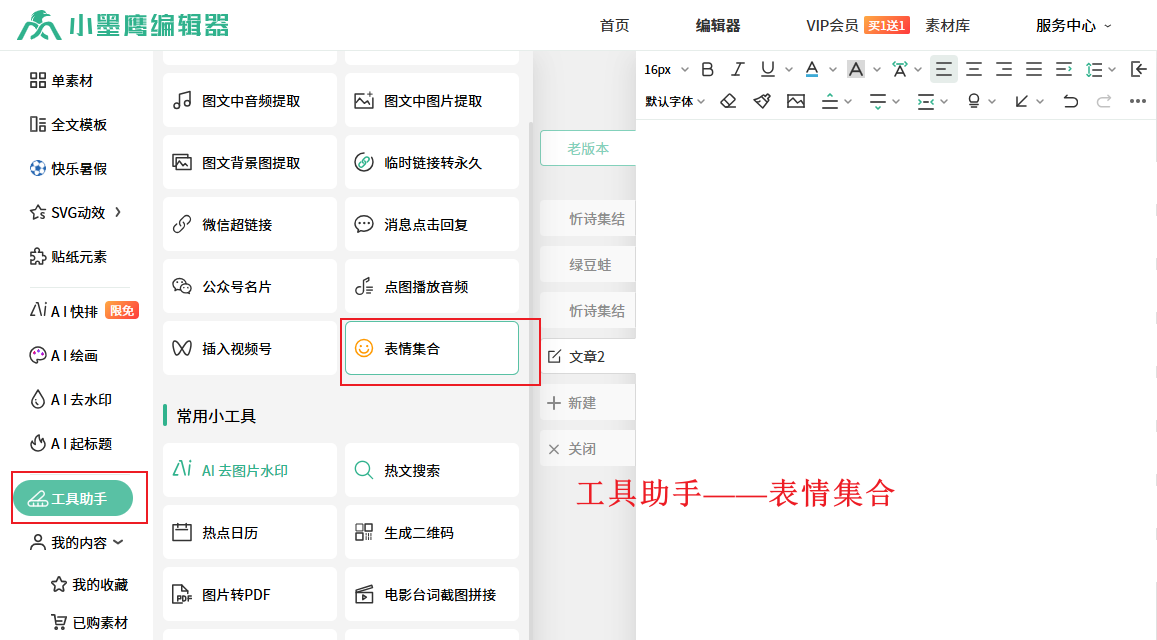Image resolution: width=1157 pixels, height=640 pixels.
Task: Toggle italic formatting
Action: (x=737, y=69)
